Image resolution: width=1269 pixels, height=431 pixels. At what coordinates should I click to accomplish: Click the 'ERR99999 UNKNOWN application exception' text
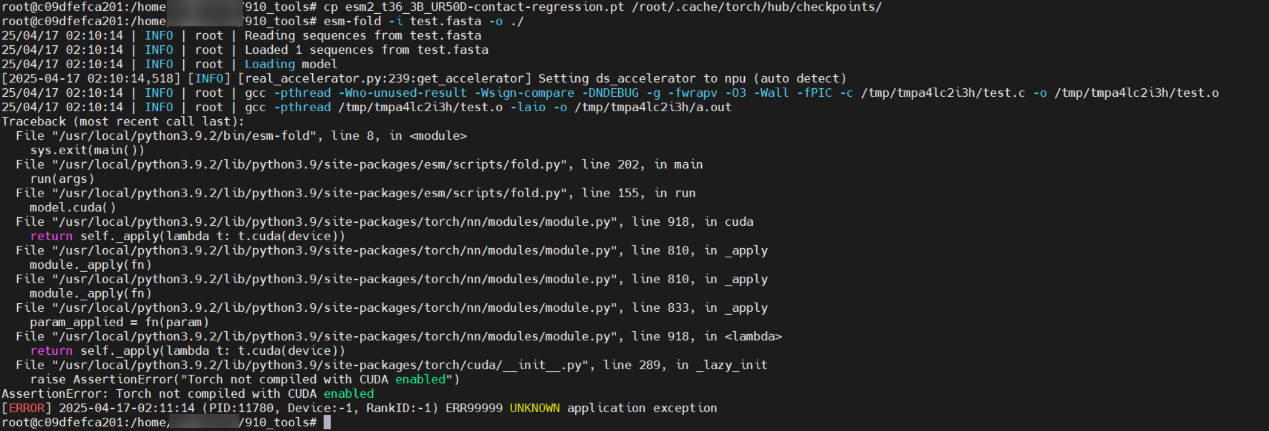[x=578, y=407]
